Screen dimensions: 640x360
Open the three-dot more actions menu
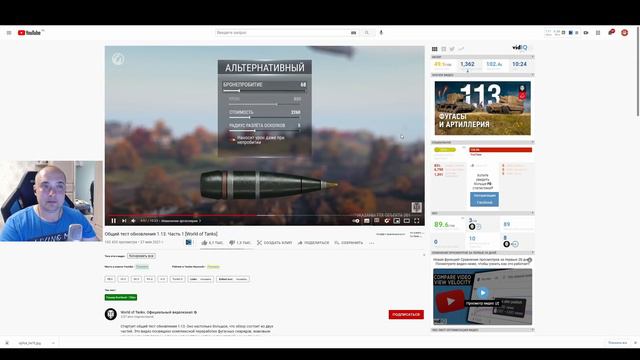pos(371,243)
